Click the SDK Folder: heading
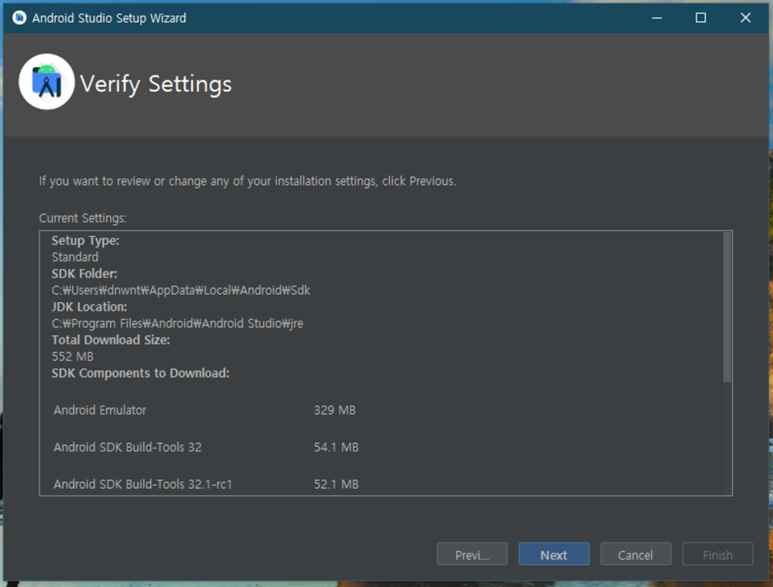 tap(84, 274)
